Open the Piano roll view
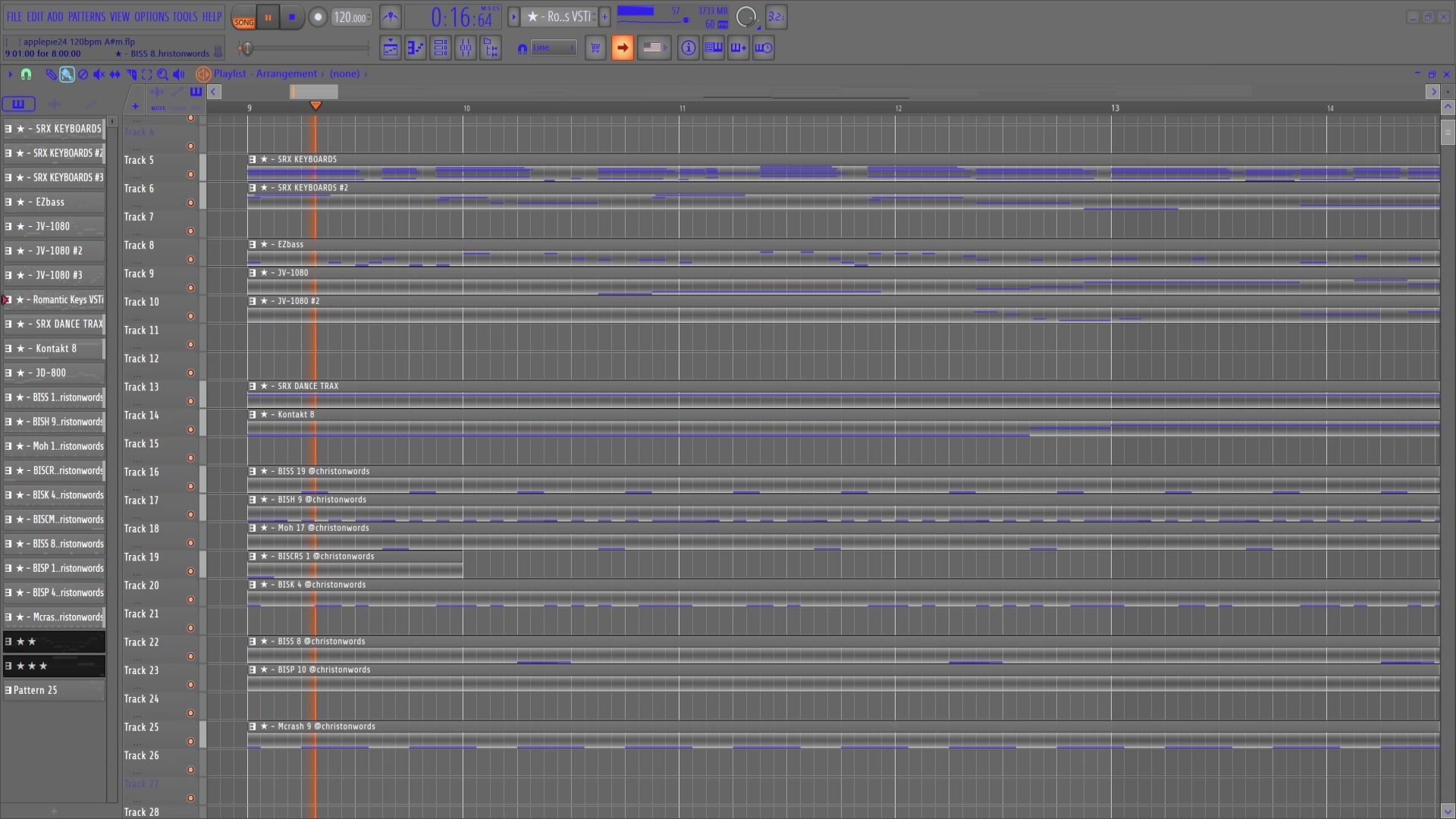 (x=416, y=49)
